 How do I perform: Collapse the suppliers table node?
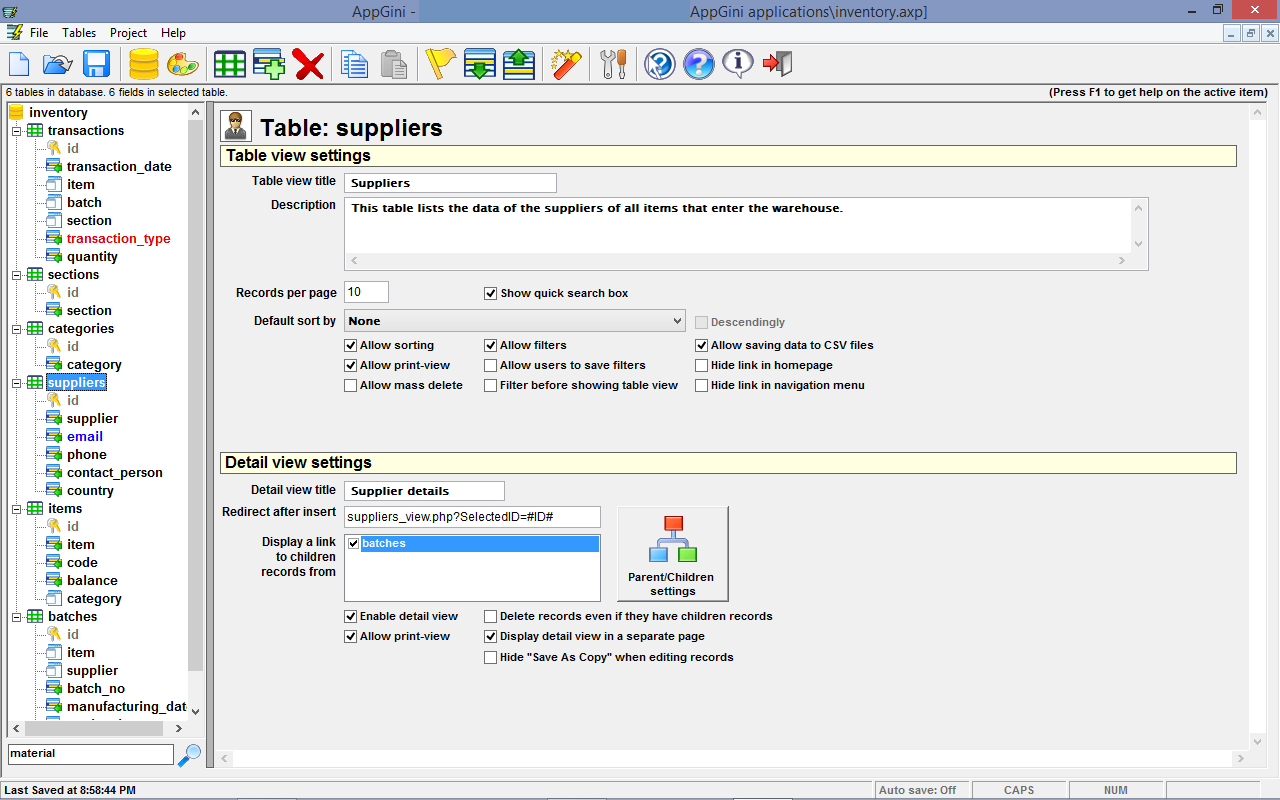[x=16, y=383]
